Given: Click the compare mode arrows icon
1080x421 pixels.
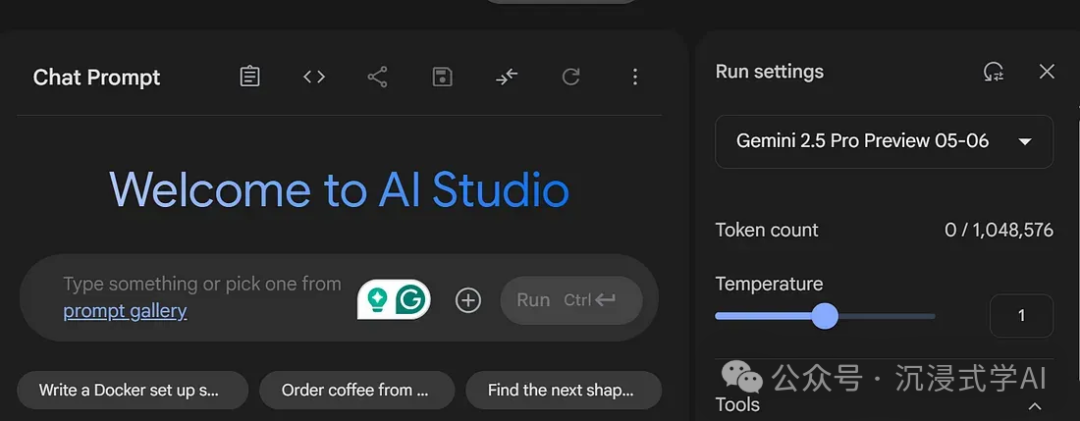Looking at the screenshot, I should [x=506, y=76].
